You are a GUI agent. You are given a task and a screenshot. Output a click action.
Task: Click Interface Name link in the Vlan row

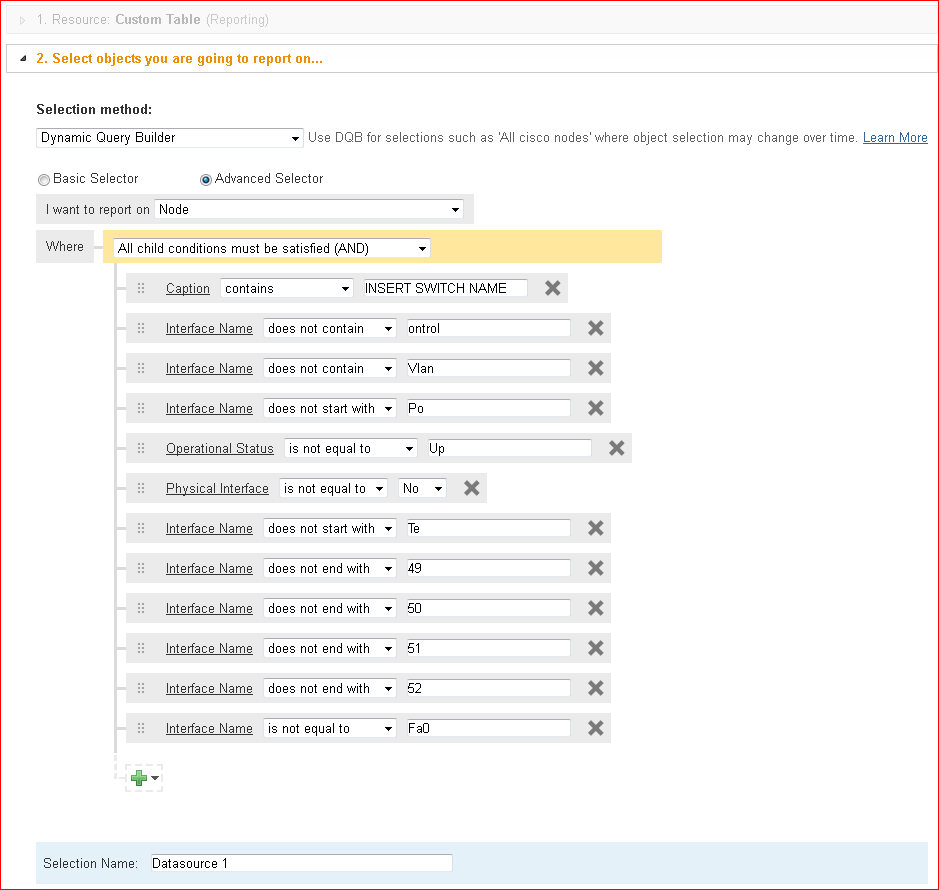point(209,368)
